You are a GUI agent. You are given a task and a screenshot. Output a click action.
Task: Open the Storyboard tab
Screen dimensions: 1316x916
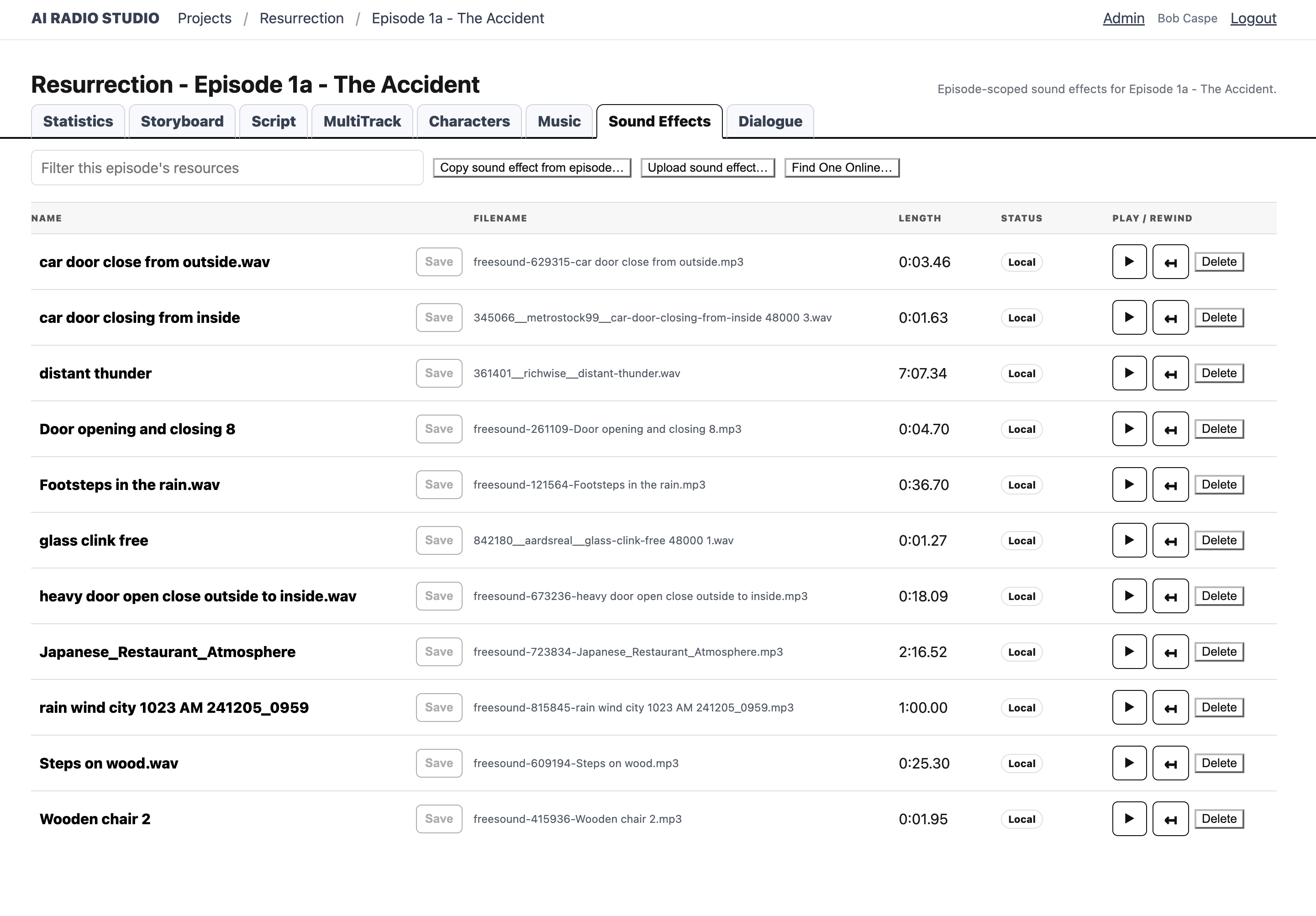click(x=182, y=121)
